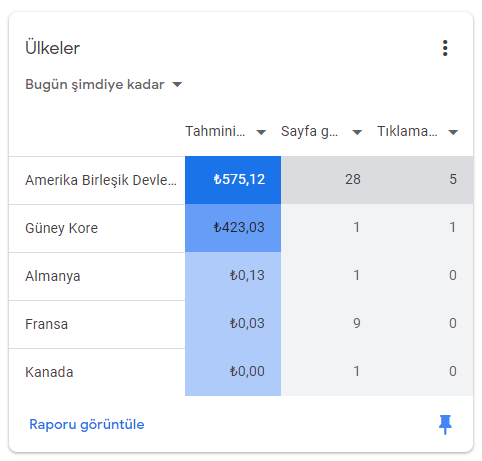The height and width of the screenshot is (461, 482).
Task: Click the 9 page views cell for Fransa
Action: (329, 324)
